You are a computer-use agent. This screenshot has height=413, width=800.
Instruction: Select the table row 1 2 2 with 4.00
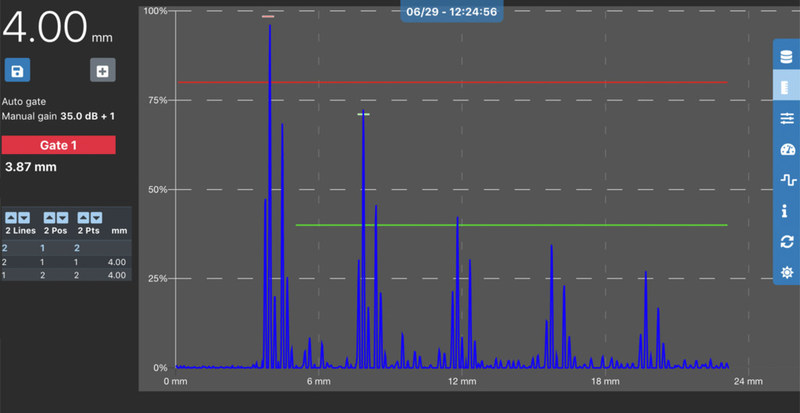pos(66,275)
